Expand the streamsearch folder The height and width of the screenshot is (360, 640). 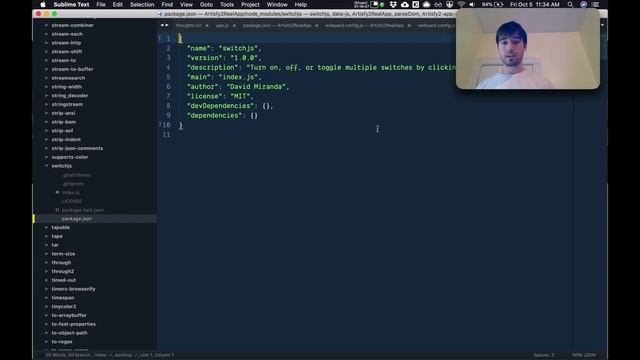click(46, 78)
